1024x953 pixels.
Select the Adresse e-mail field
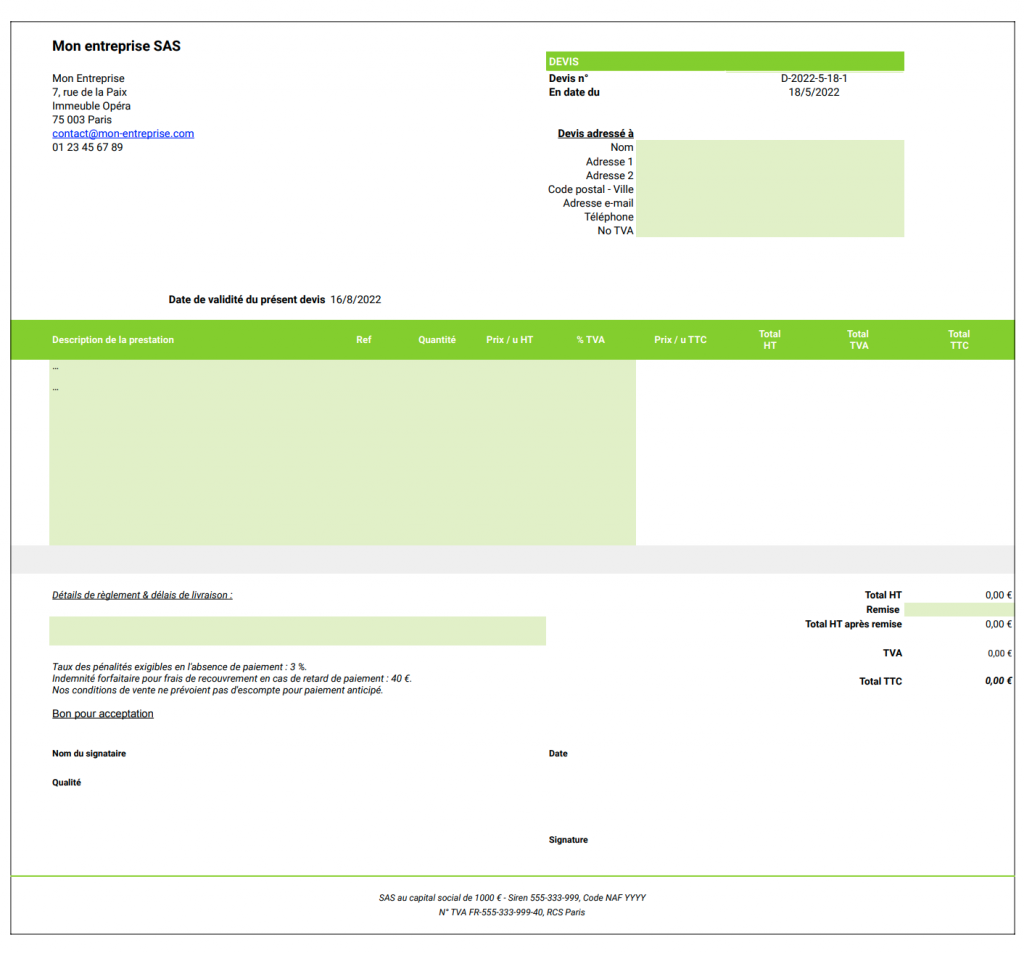coord(769,204)
